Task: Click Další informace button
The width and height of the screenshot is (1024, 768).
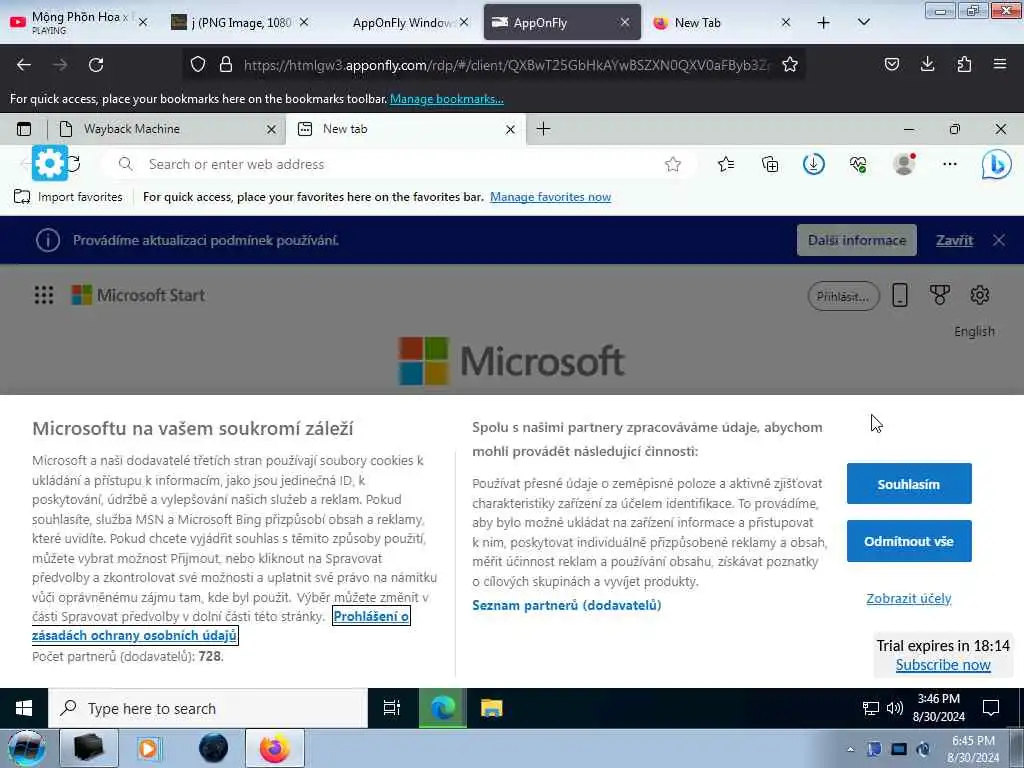Action: click(857, 240)
